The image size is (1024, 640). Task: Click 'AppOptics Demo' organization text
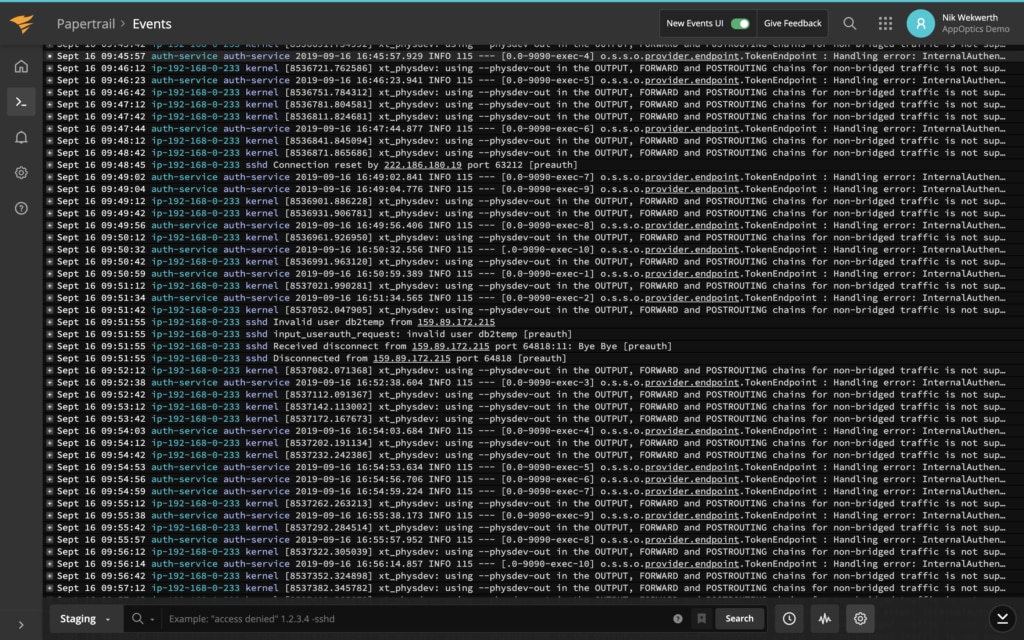tap(975, 29)
